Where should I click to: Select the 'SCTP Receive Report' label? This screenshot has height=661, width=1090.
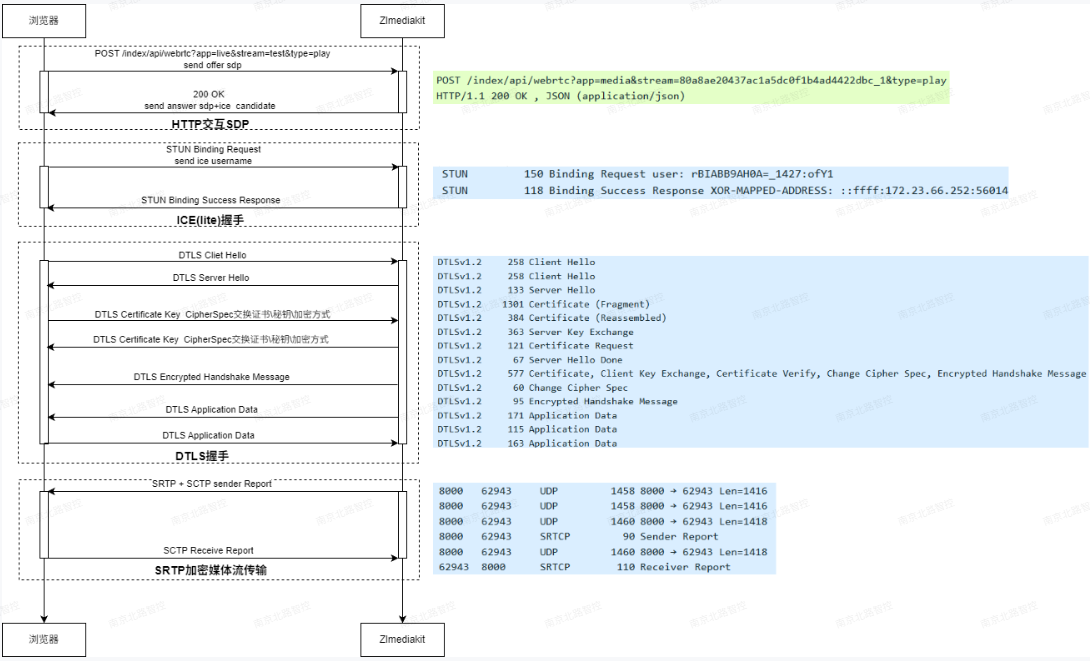tap(209, 550)
